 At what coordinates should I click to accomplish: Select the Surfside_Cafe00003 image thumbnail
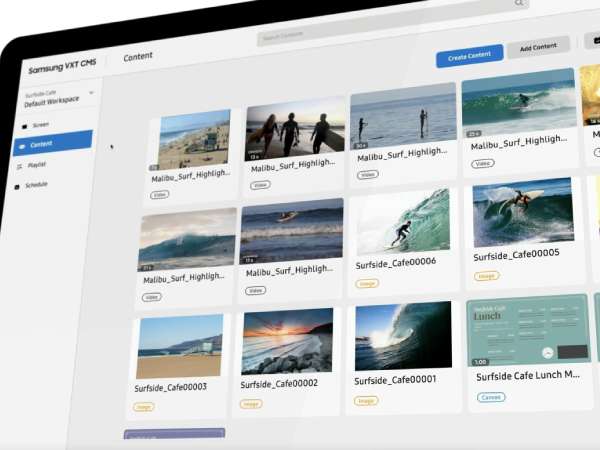(180, 346)
